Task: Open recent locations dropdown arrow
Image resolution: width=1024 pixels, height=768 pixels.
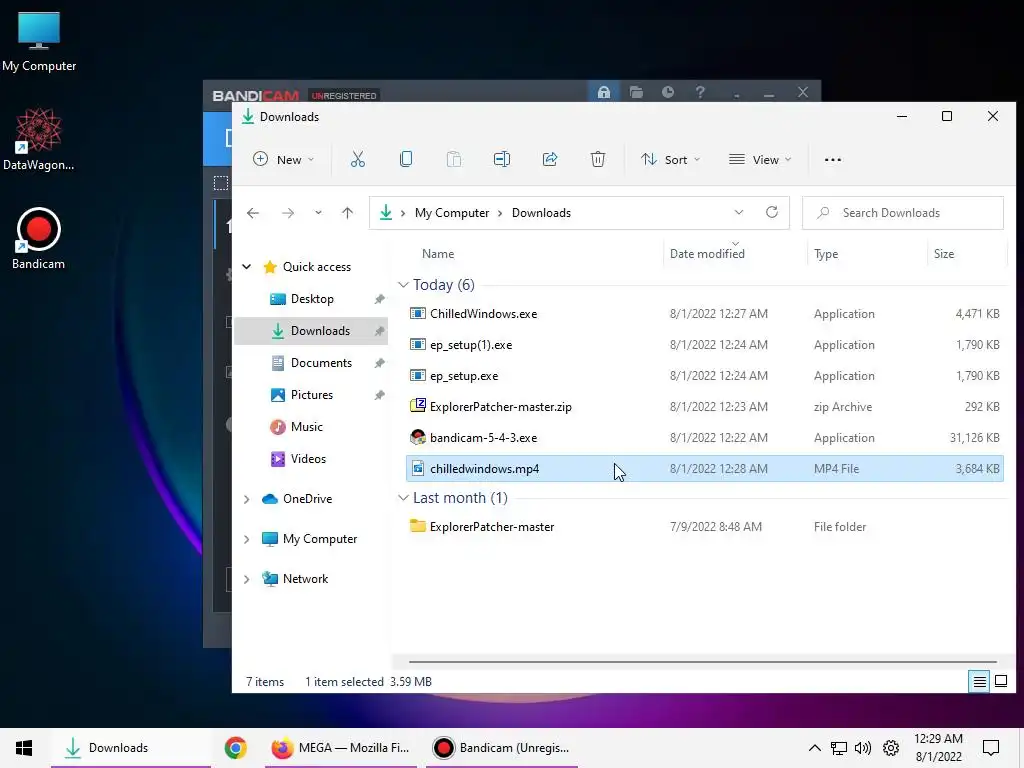Action: click(x=318, y=213)
